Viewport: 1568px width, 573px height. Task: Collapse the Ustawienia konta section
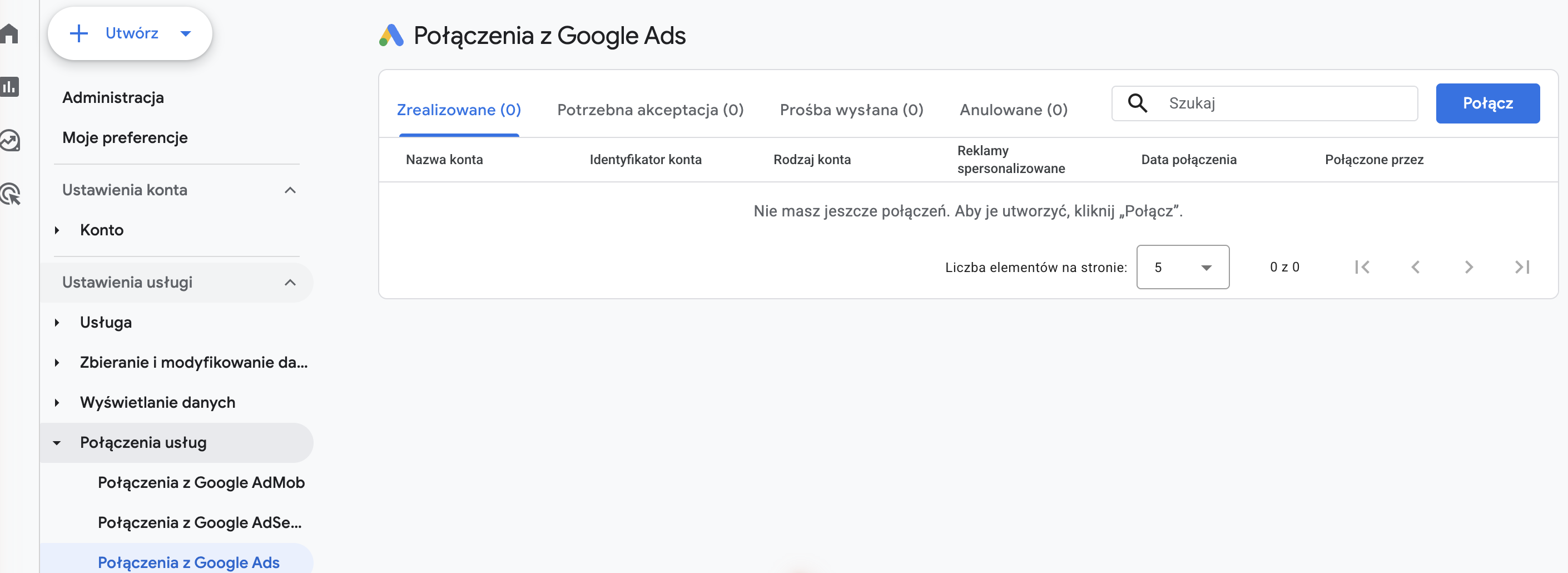click(290, 190)
